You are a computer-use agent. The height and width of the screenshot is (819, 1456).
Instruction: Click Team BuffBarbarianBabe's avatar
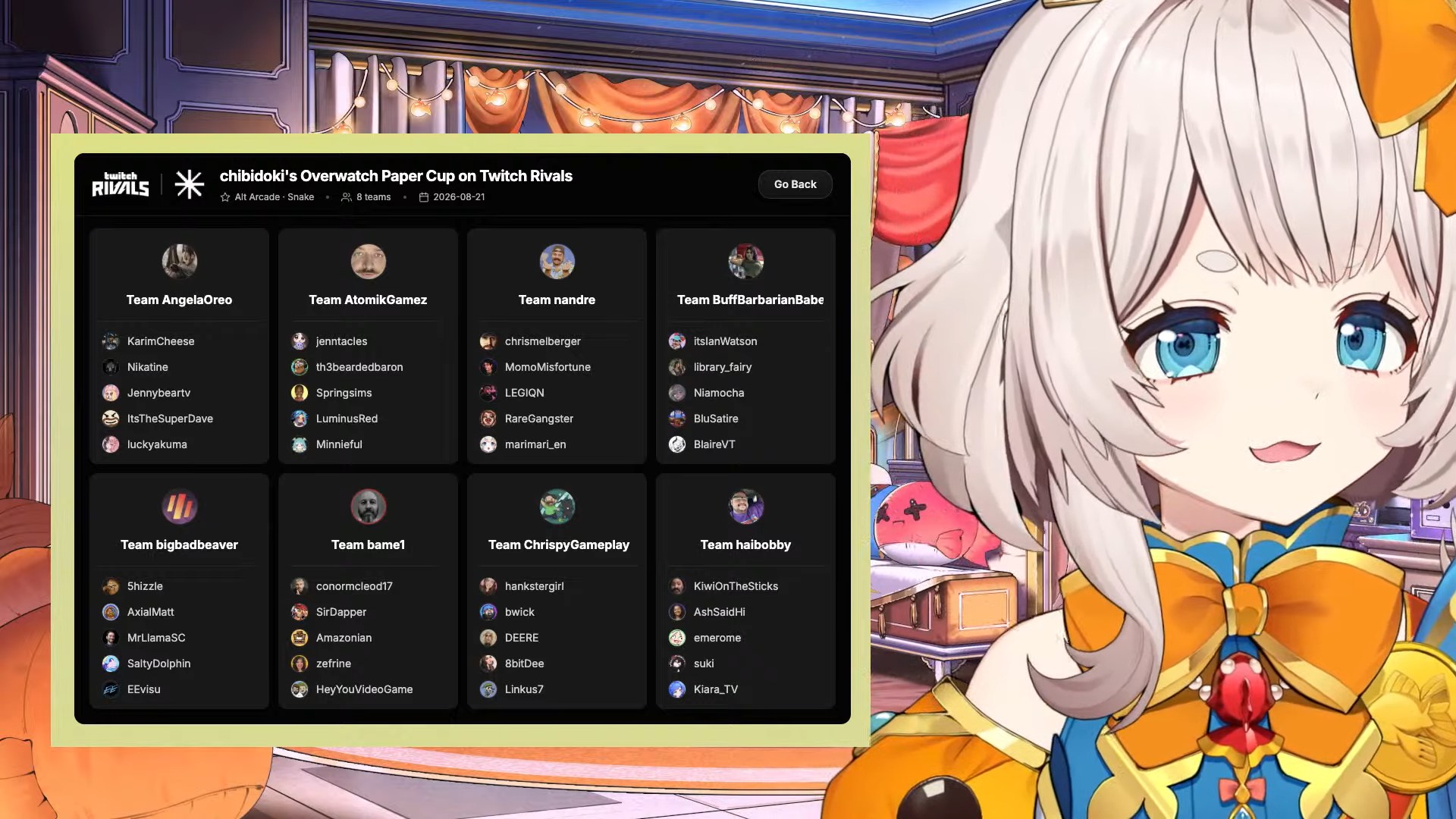[746, 262]
